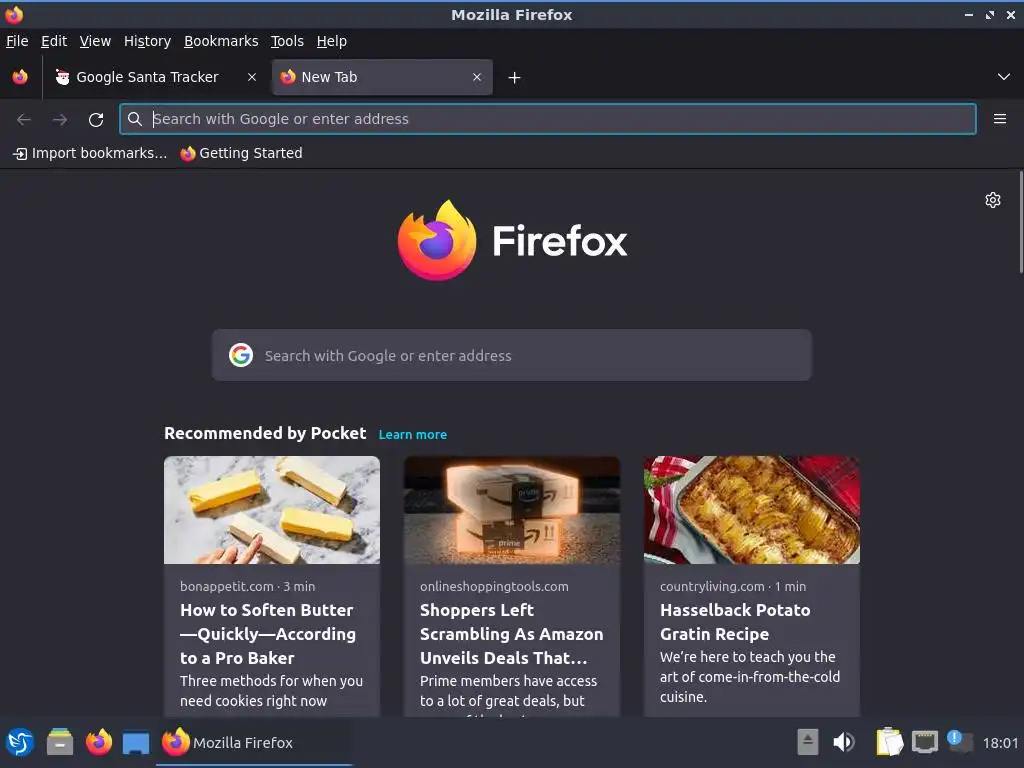The width and height of the screenshot is (1024, 768).
Task: Click show desktop icon in taskbar
Action: 136,743
